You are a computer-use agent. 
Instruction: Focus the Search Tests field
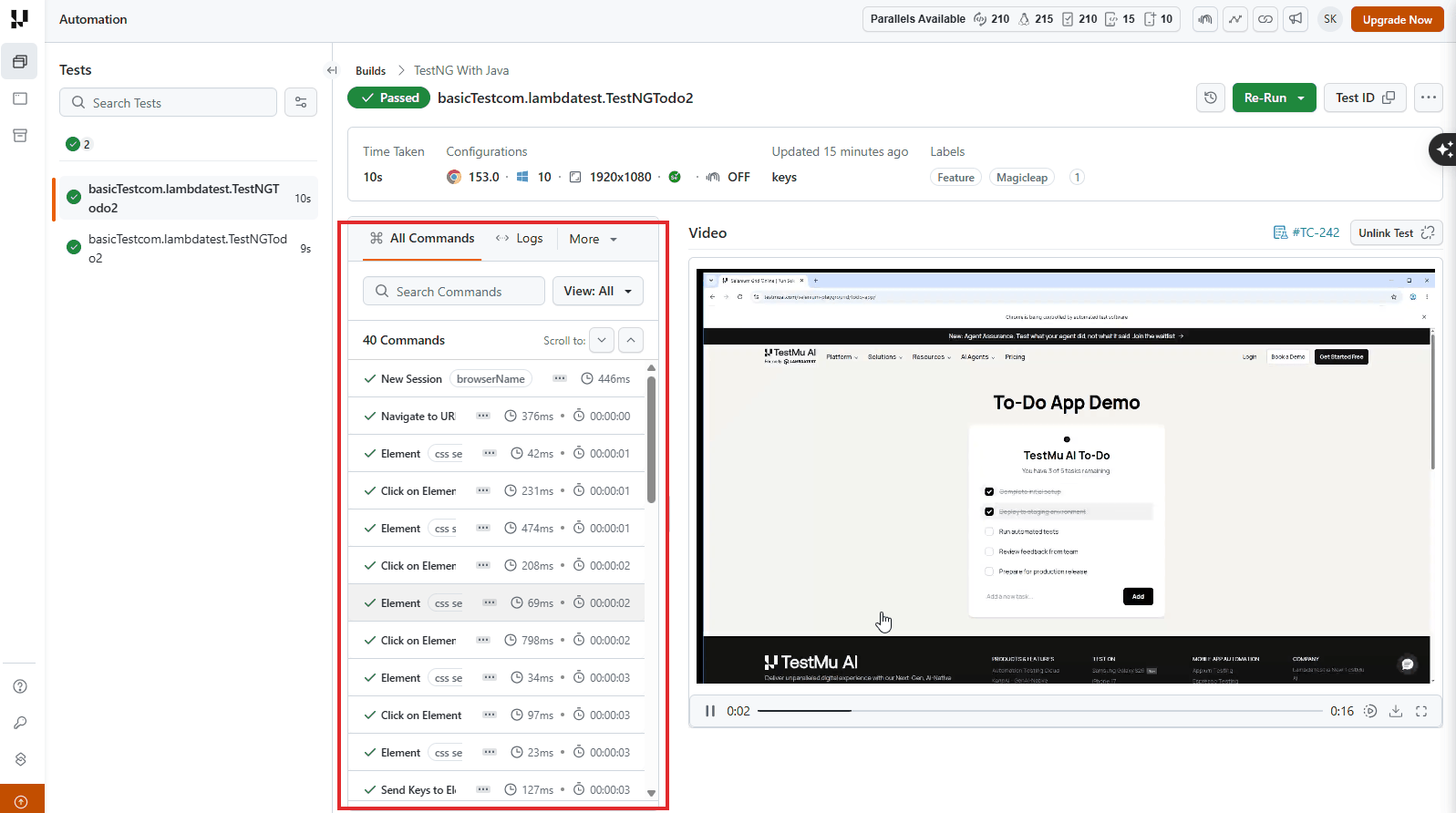(168, 102)
